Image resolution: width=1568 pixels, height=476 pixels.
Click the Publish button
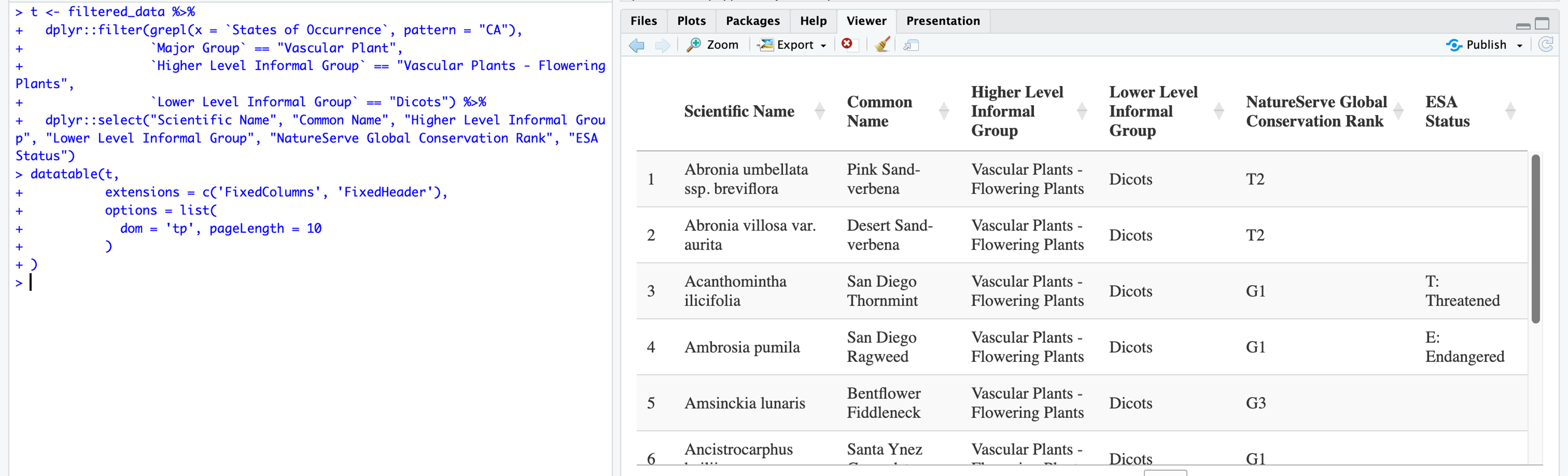[x=1476, y=45]
